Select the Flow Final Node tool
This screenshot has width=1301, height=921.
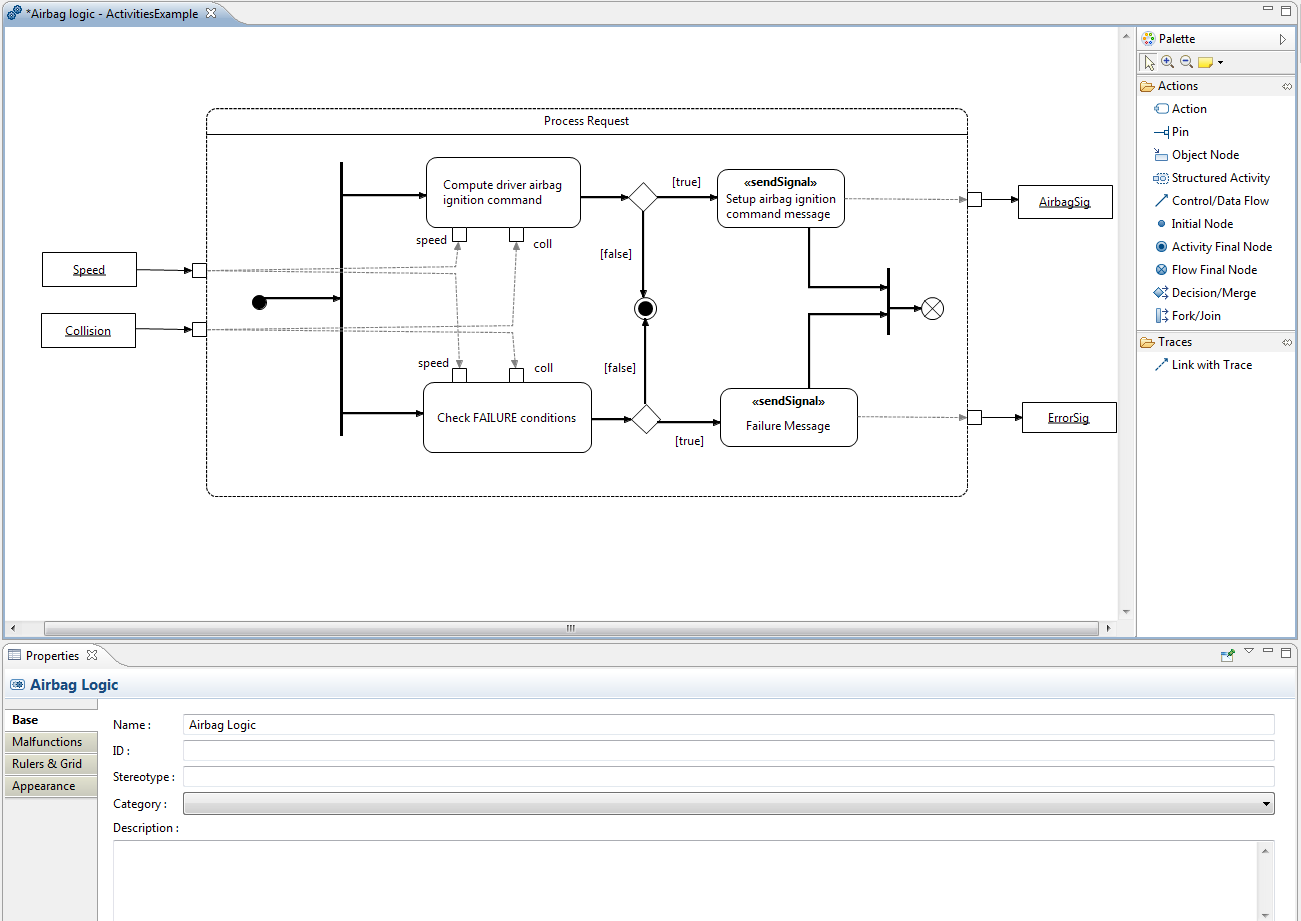[1213, 270]
